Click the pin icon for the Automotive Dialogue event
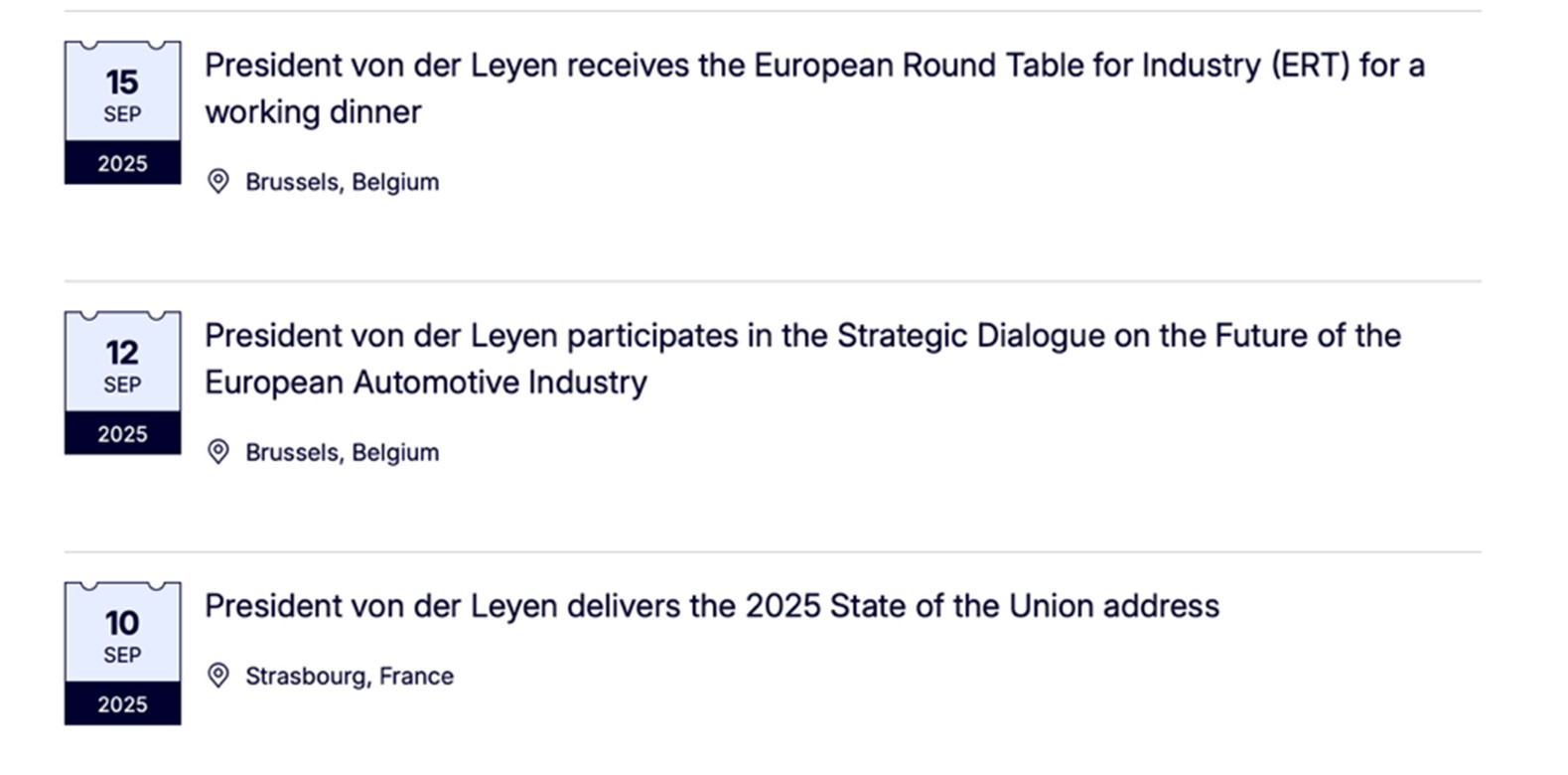Viewport: 1568px width, 775px height. (x=217, y=452)
